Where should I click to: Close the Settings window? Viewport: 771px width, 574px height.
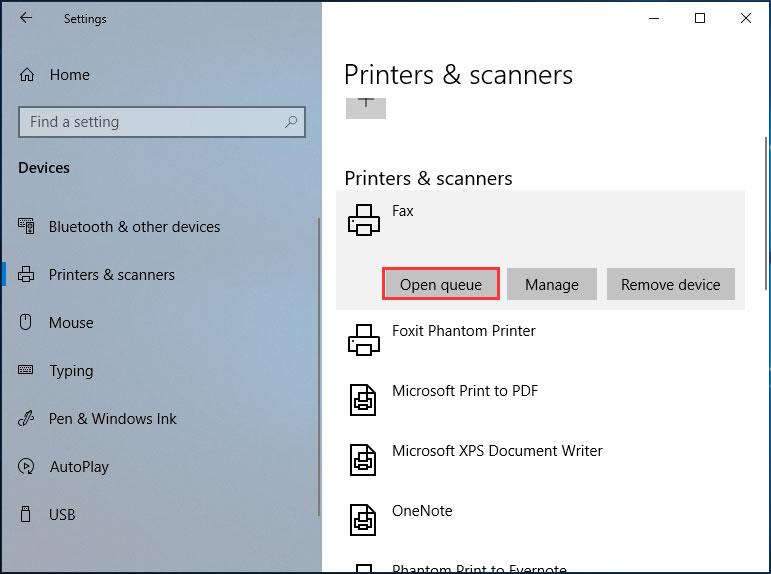pyautogui.click(x=745, y=18)
